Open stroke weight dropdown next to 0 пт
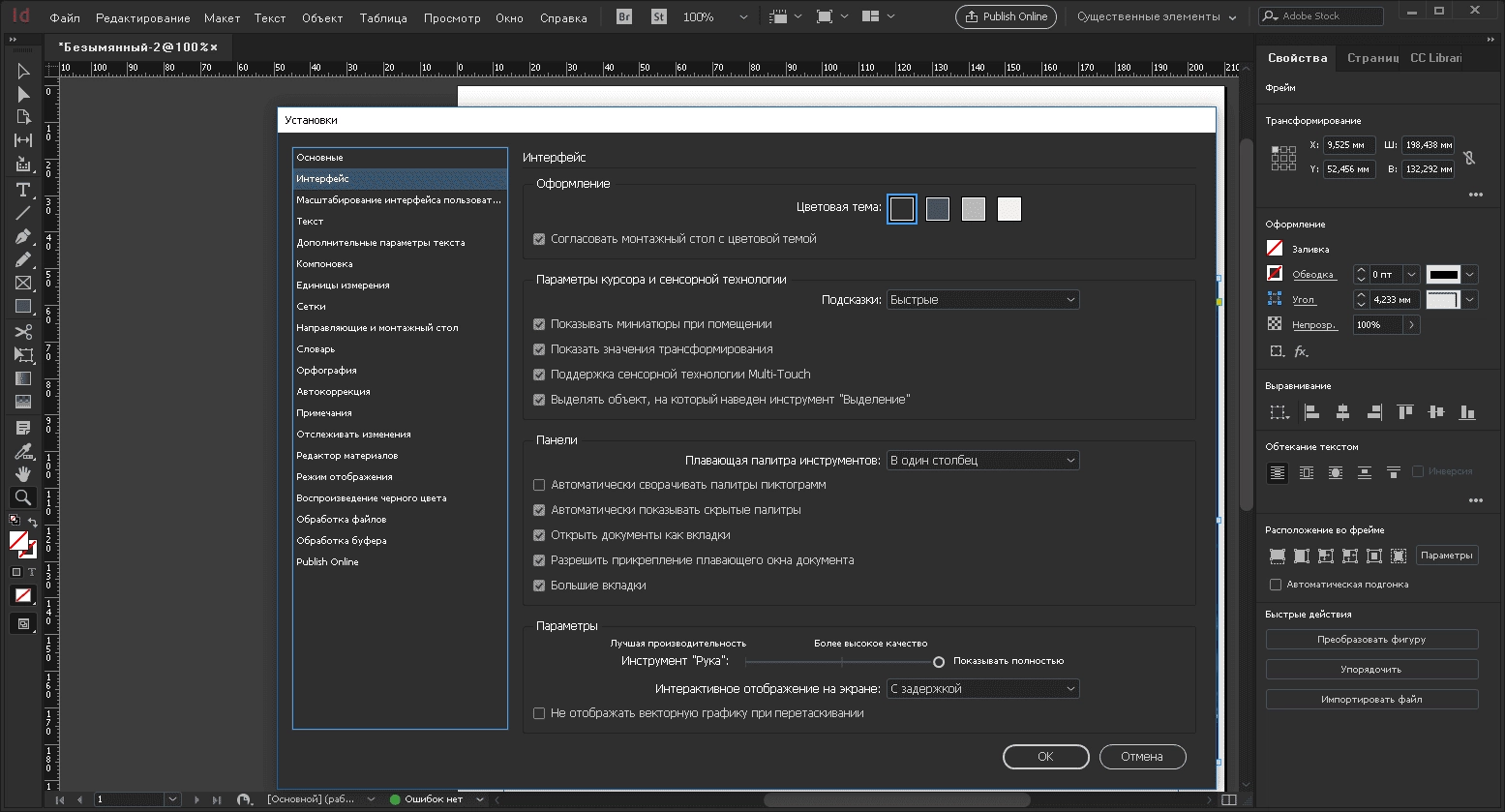Screen dimensions: 1505x812 point(1411,275)
